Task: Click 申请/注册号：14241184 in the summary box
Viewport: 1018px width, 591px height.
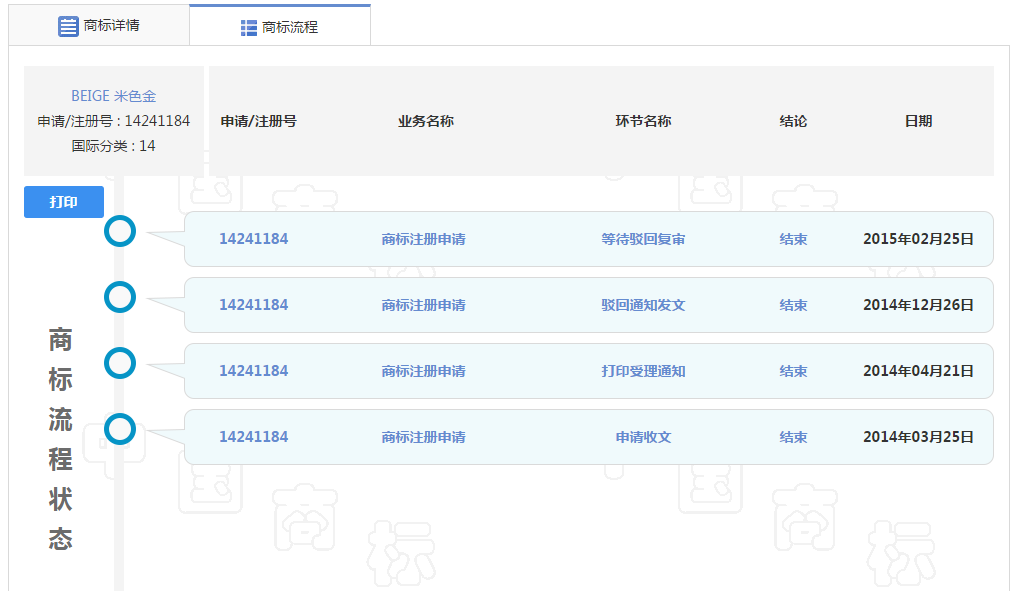Action: point(114,121)
